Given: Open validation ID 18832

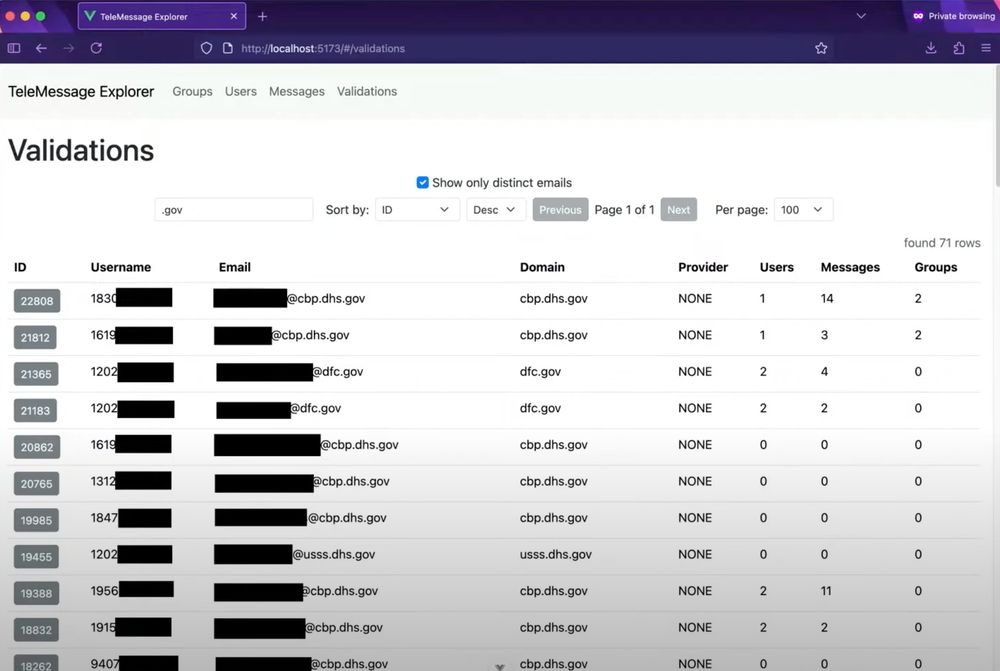Looking at the screenshot, I should (x=36, y=630).
